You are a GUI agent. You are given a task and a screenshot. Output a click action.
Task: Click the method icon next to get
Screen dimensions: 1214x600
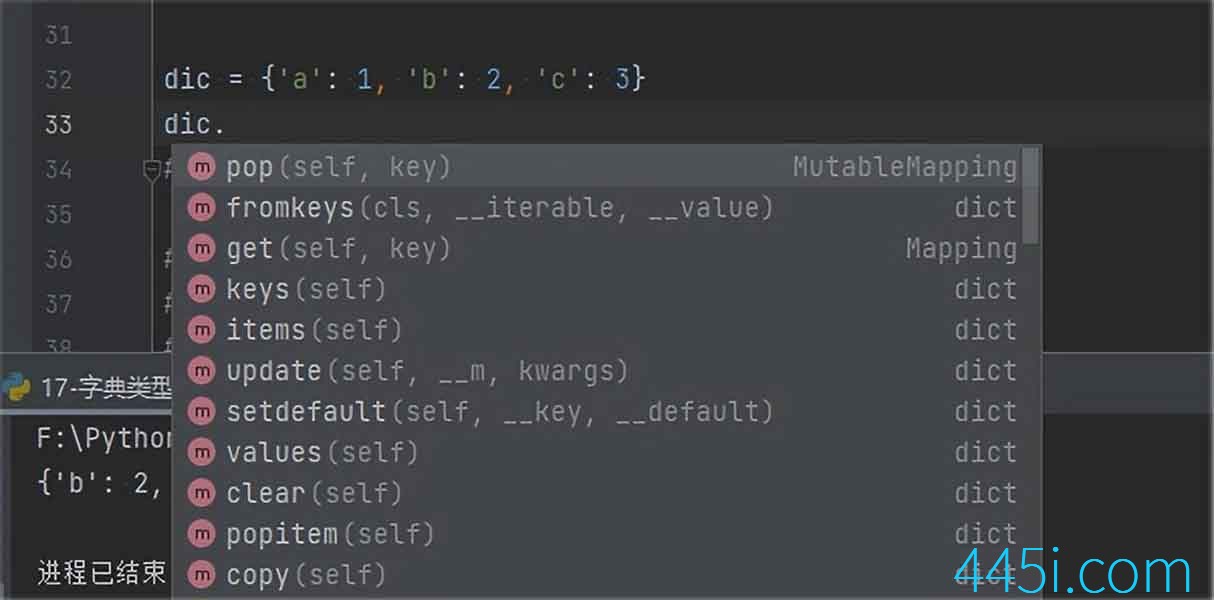point(201,249)
